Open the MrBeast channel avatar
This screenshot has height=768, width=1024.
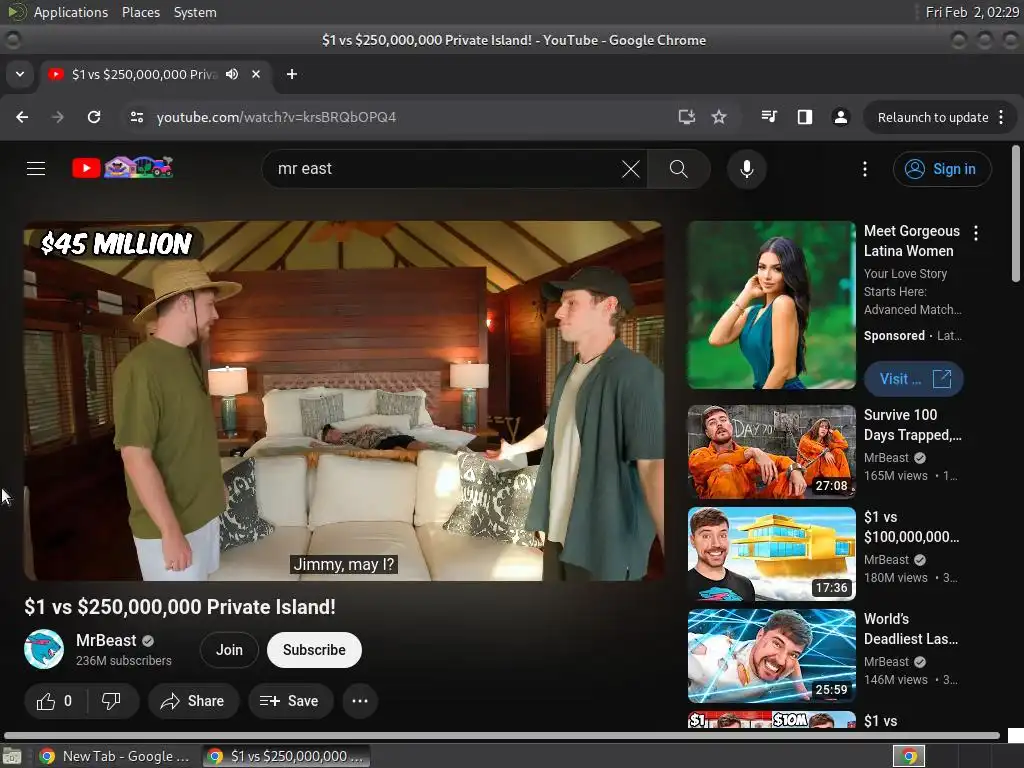point(44,649)
